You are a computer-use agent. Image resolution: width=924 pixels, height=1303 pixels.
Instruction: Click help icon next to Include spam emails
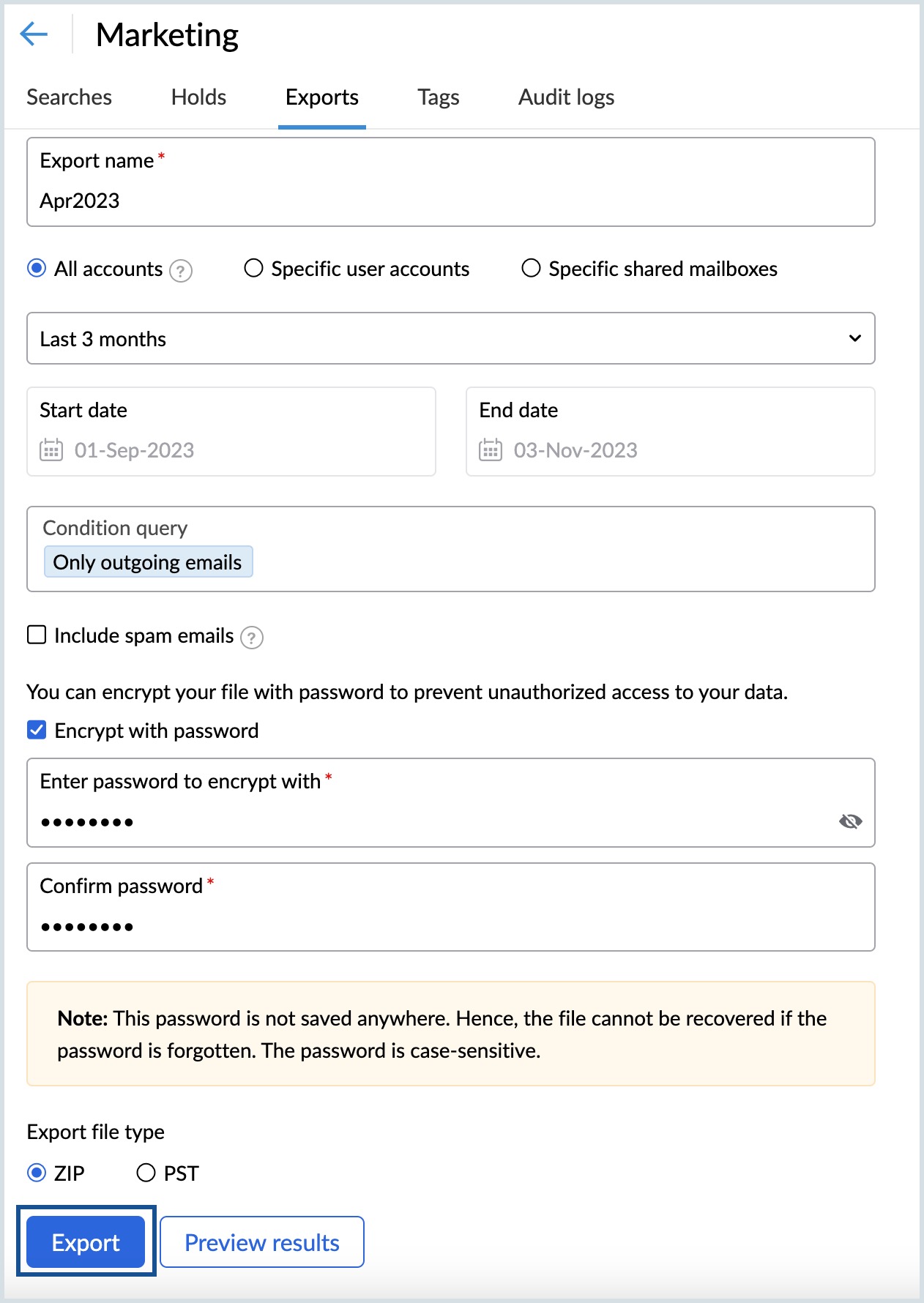coord(252,638)
